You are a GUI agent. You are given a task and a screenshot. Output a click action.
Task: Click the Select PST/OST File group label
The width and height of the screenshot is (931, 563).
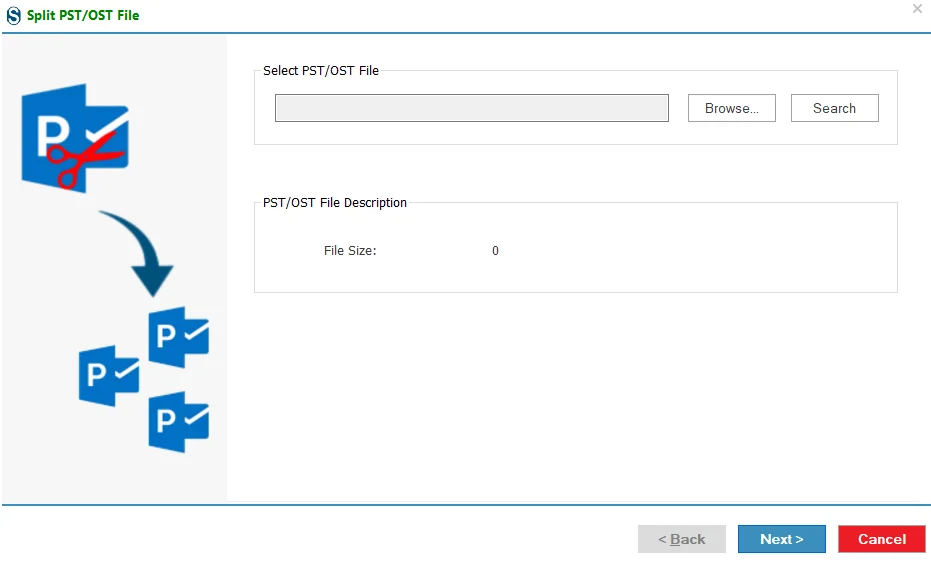click(321, 71)
